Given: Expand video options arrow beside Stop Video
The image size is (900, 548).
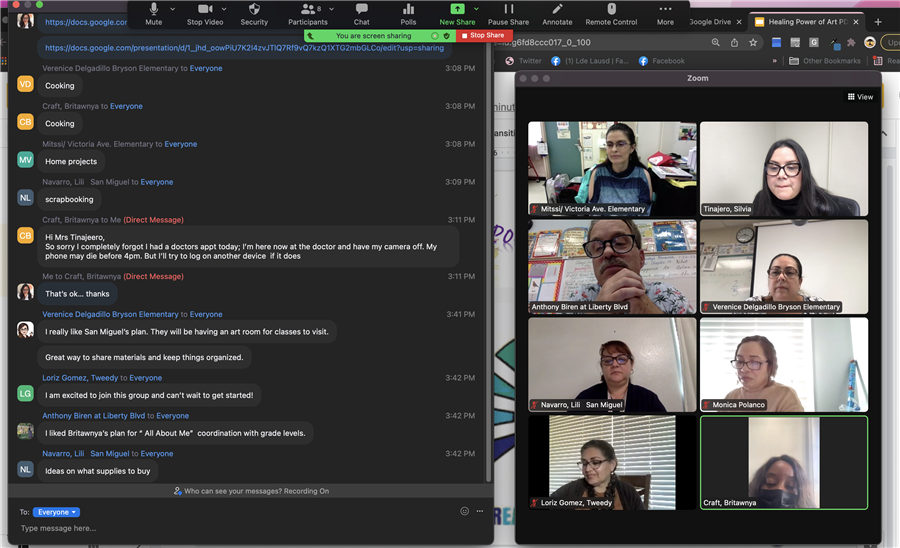Looking at the screenshot, I should click(224, 9).
